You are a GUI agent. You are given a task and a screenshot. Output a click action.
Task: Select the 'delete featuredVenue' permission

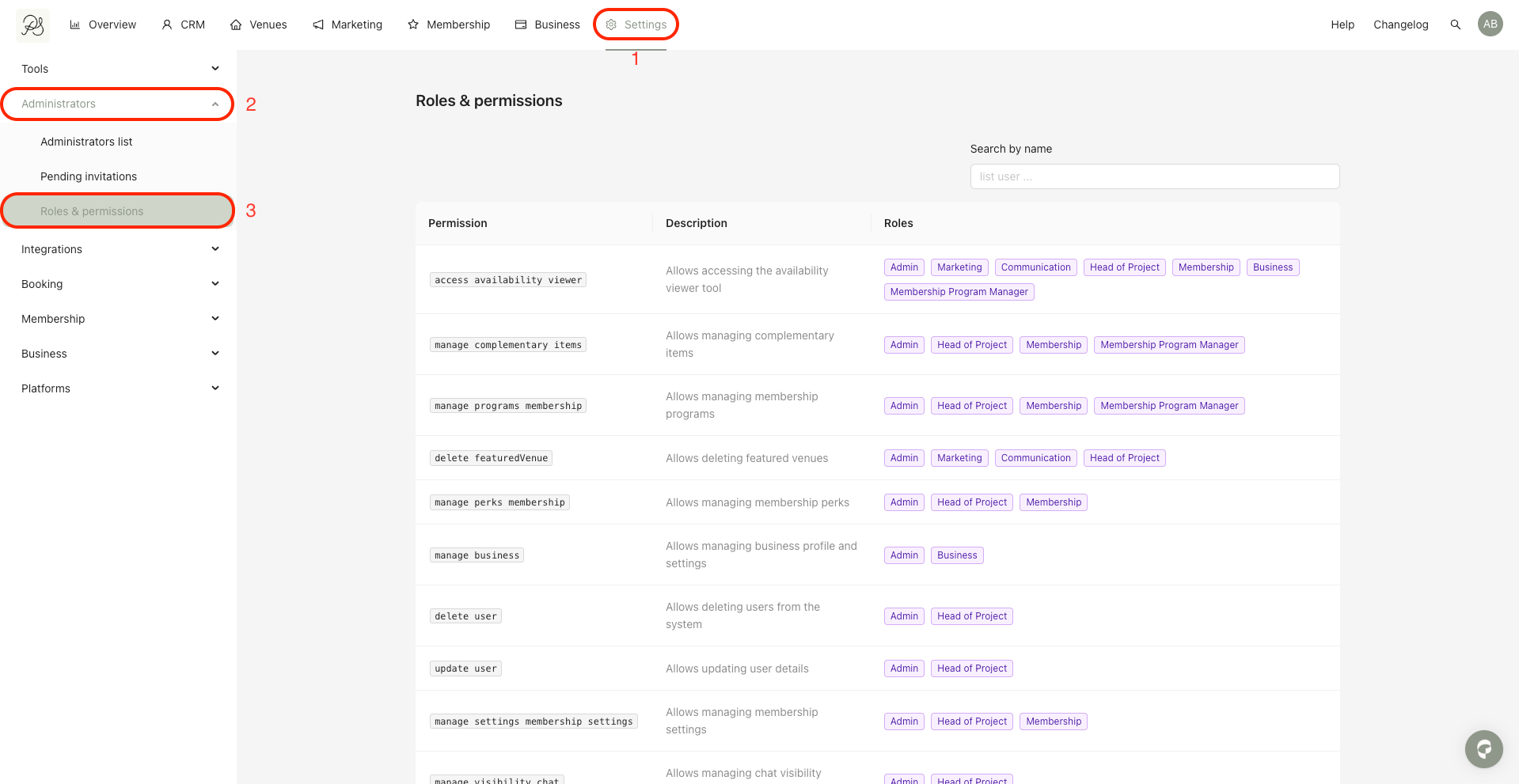491,458
